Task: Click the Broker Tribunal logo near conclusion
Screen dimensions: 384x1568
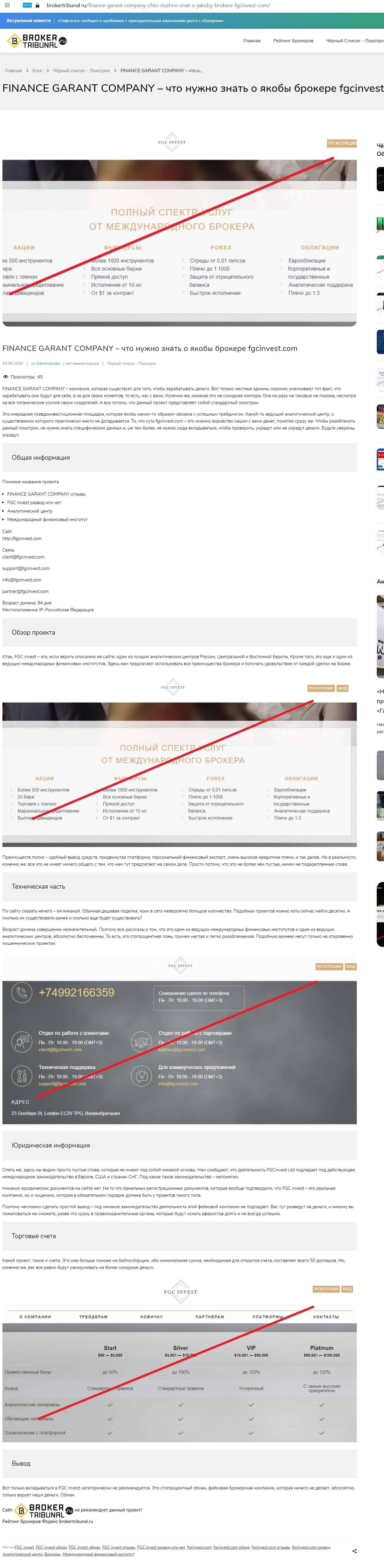Action: 44,1510
